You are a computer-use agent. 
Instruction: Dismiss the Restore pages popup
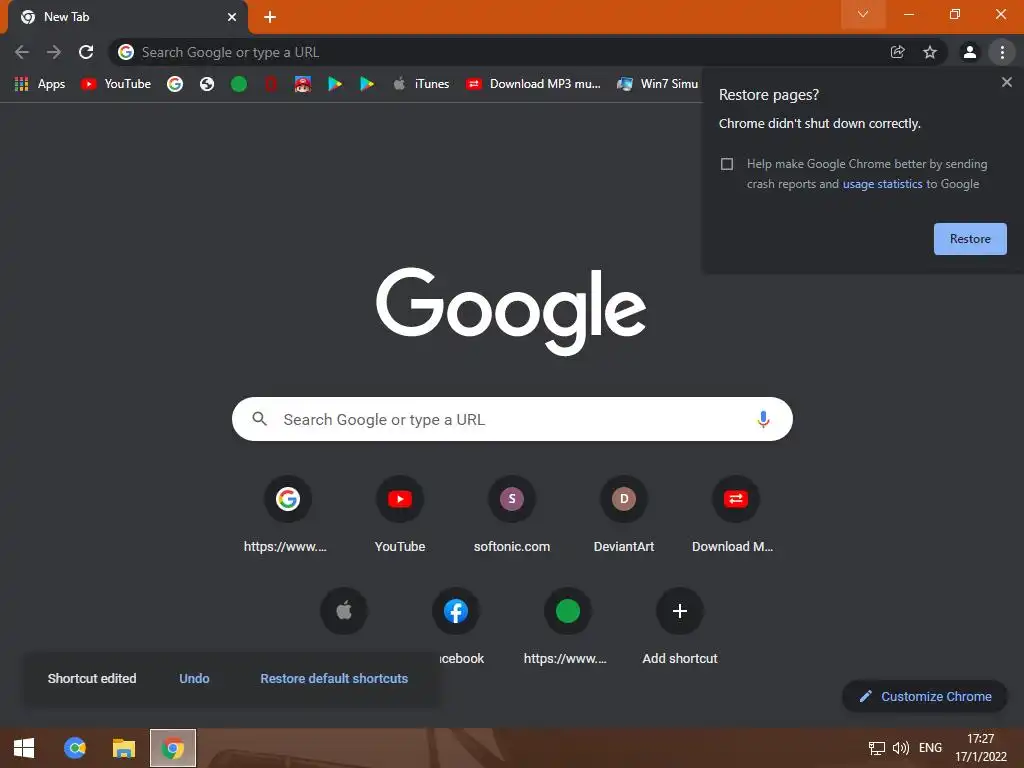pos(1006,82)
